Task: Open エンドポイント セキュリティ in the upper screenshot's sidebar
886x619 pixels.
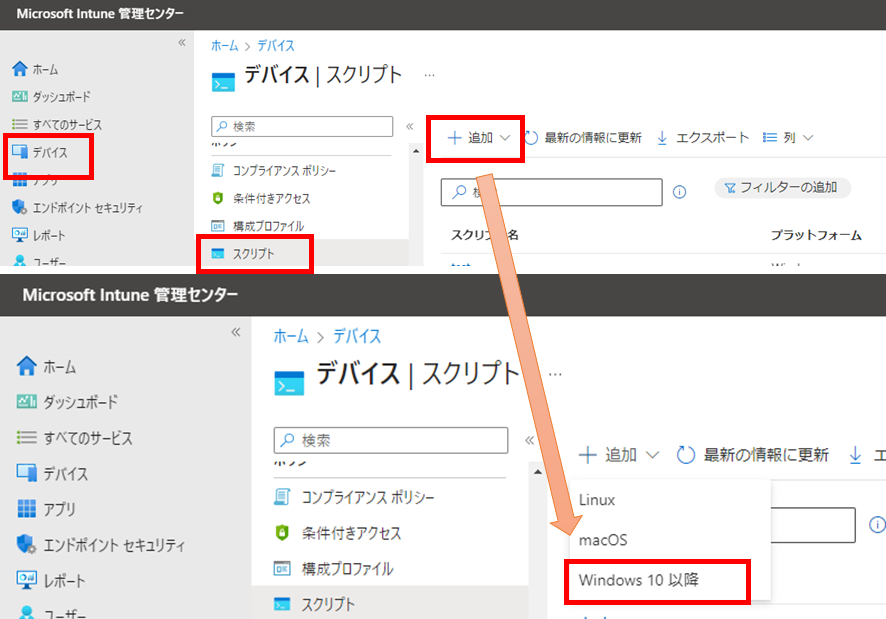Action: pos(77,207)
